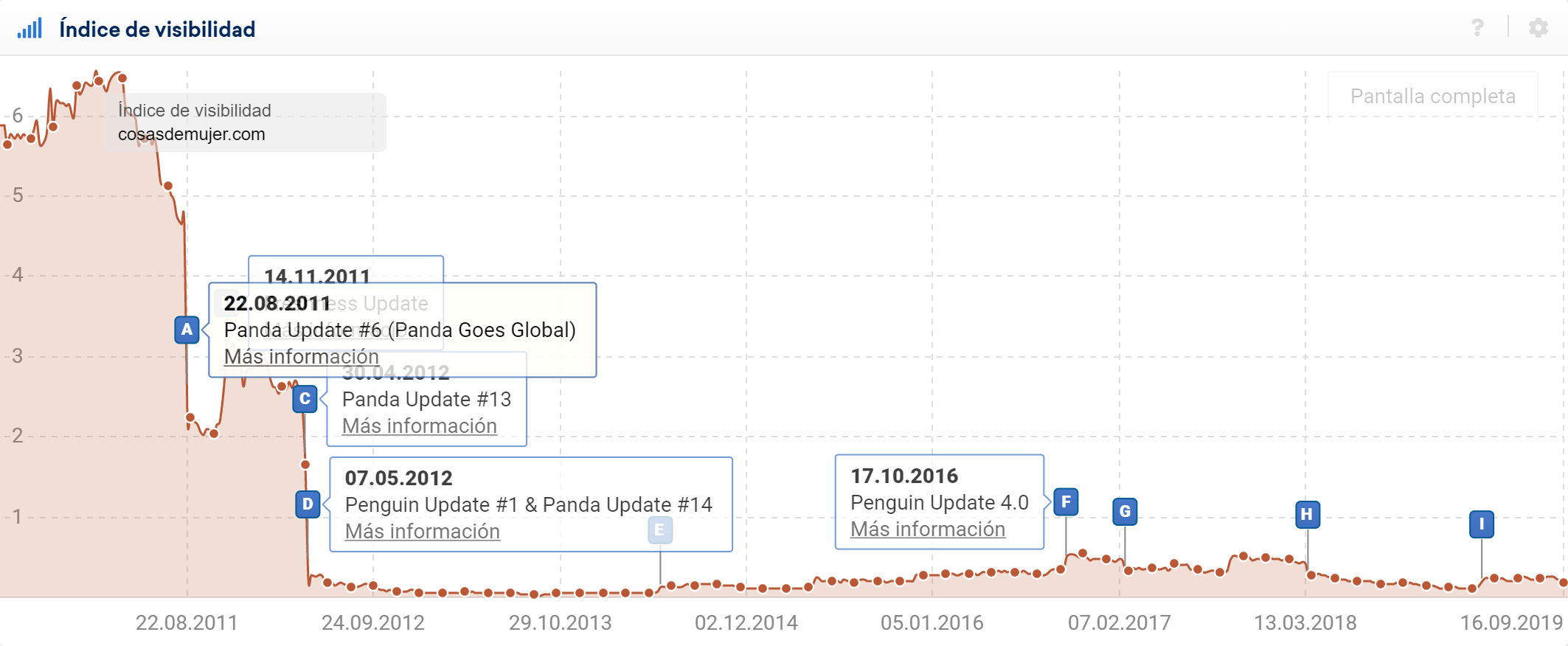Click Más información under Panda Update #13
Image resolution: width=1568 pixels, height=646 pixels.
click(x=419, y=426)
